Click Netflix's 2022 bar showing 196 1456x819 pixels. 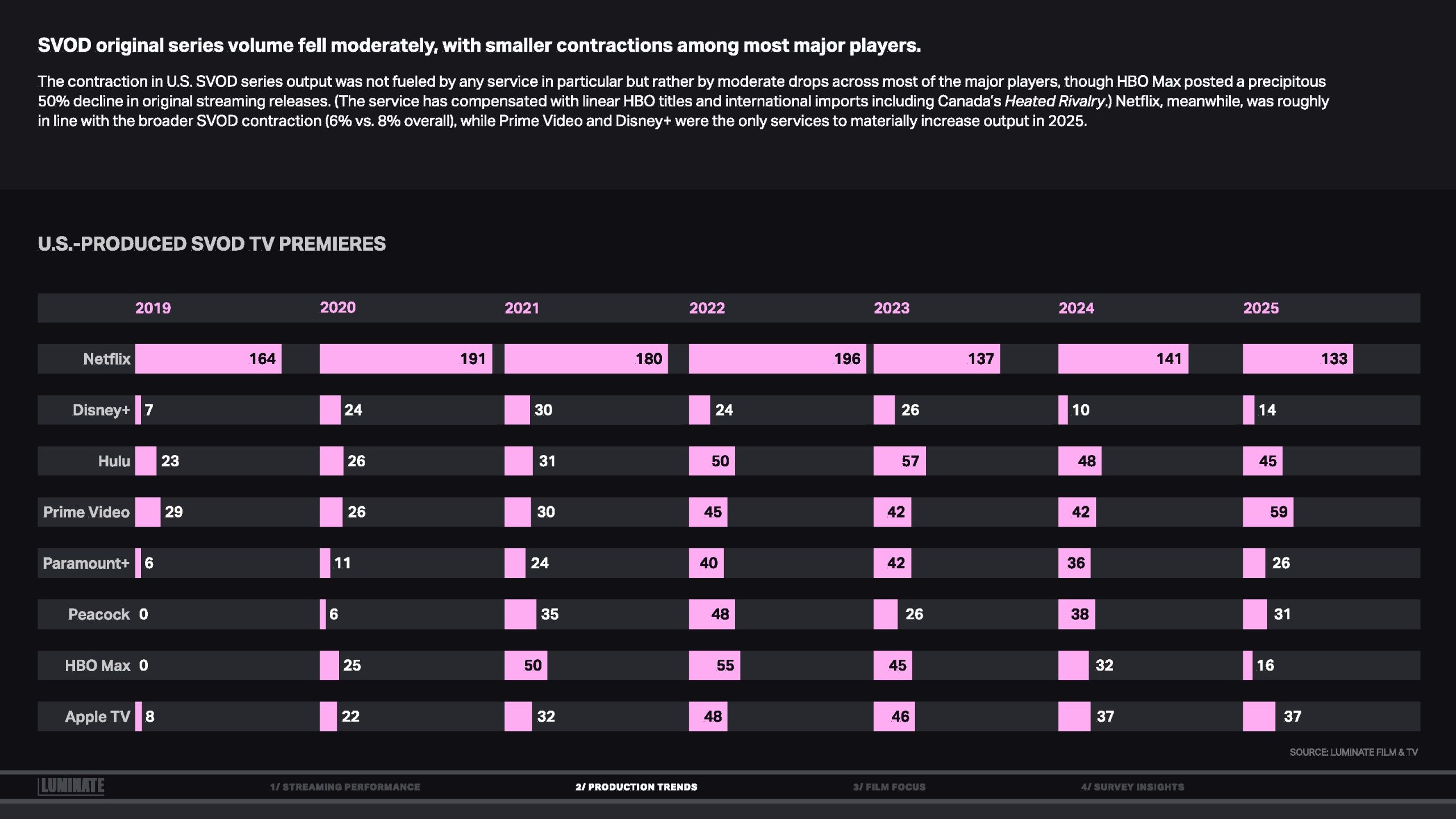[777, 359]
